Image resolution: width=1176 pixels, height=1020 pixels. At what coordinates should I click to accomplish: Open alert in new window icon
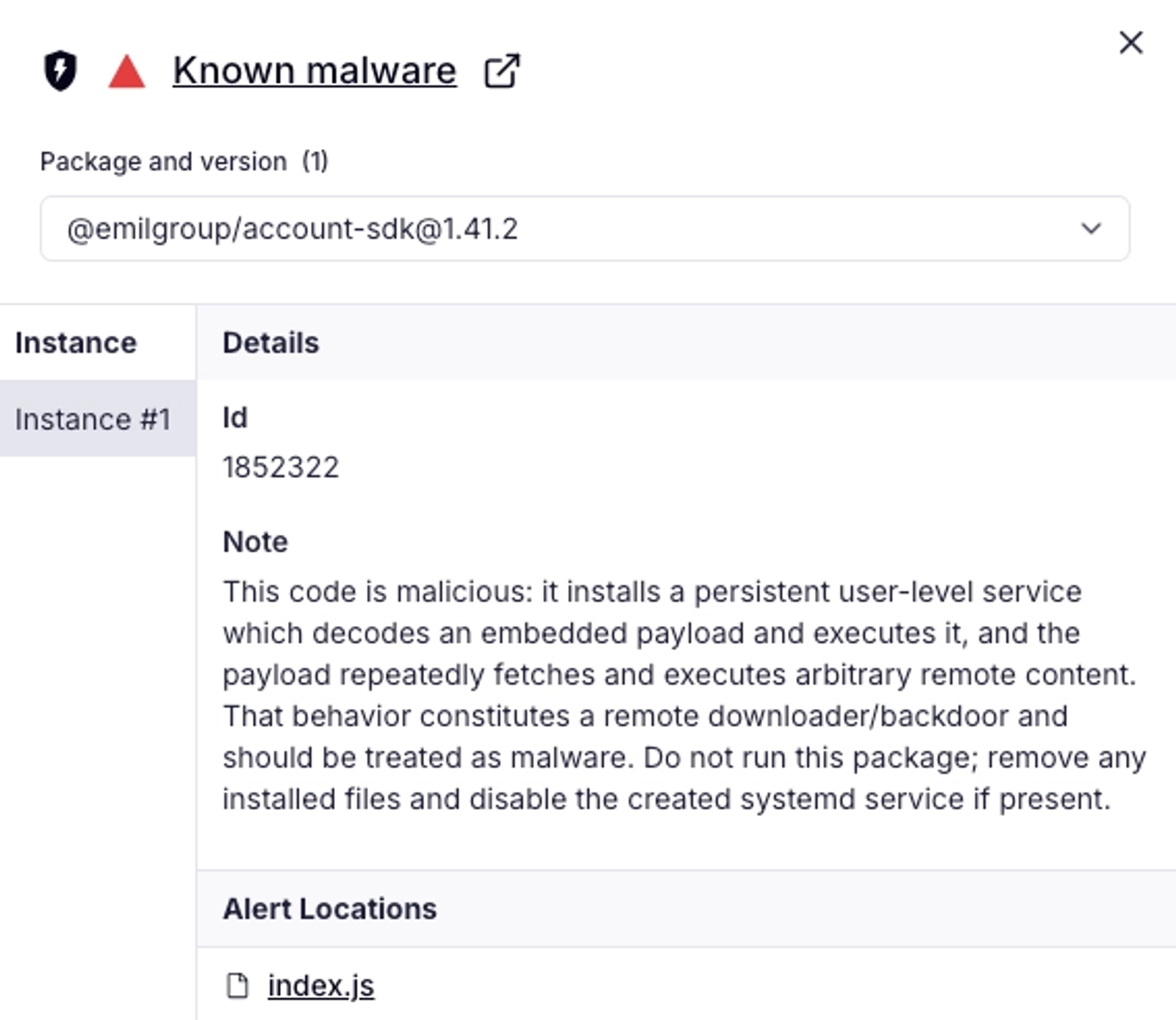pos(502,71)
